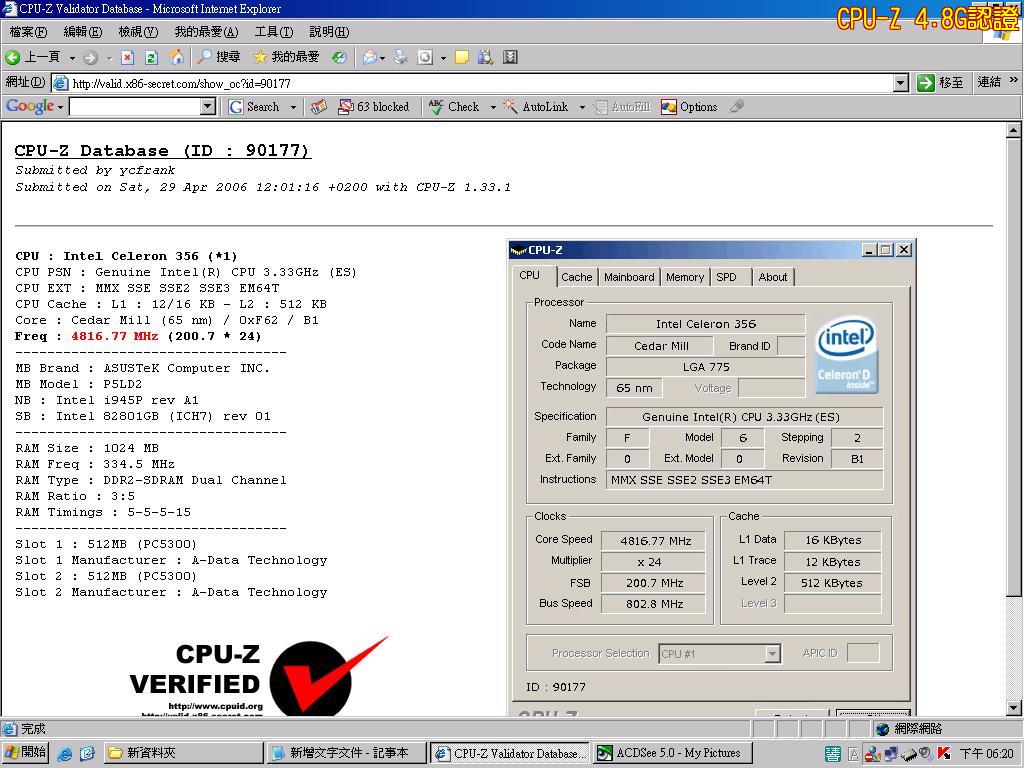This screenshot has width=1024, height=768.
Task: Click the green input method tray icon
Action: pyautogui.click(x=833, y=754)
